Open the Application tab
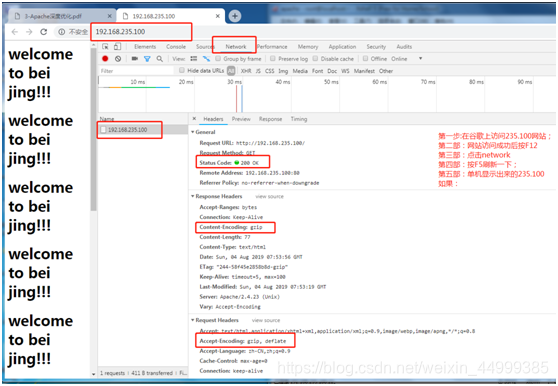 click(x=342, y=47)
